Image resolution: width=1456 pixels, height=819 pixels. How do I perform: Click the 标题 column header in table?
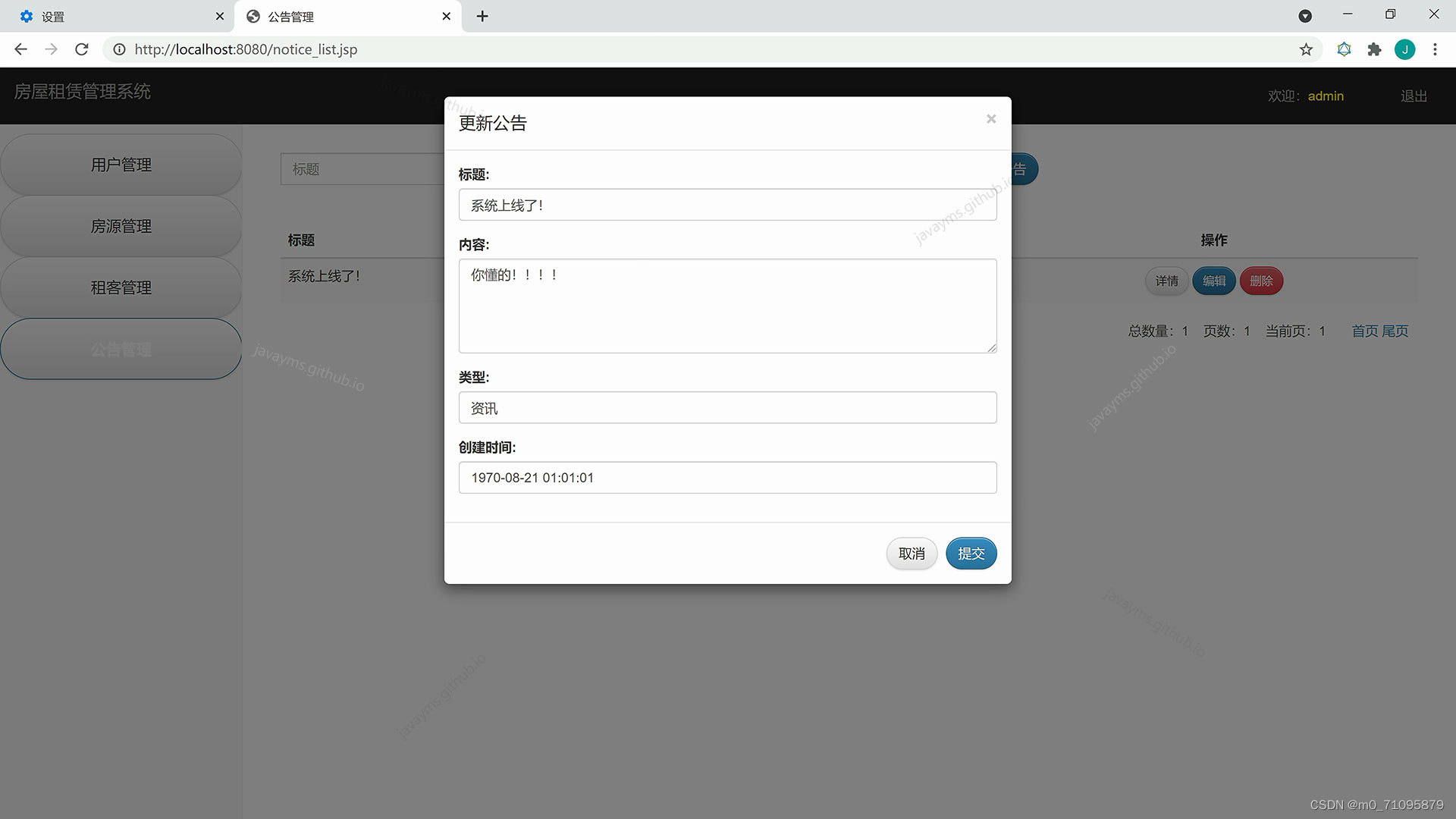tap(301, 240)
